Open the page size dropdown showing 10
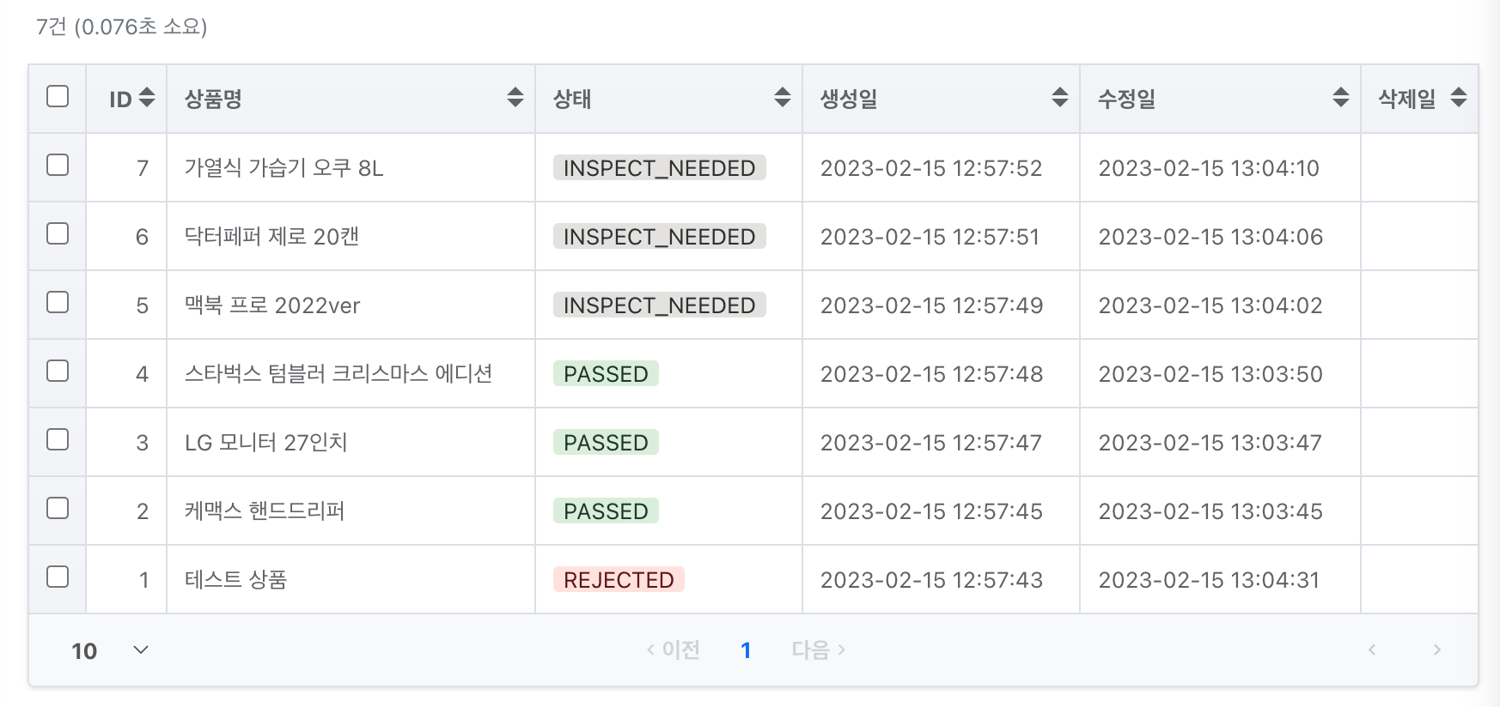Screen dimensions: 1500x707 [110, 651]
